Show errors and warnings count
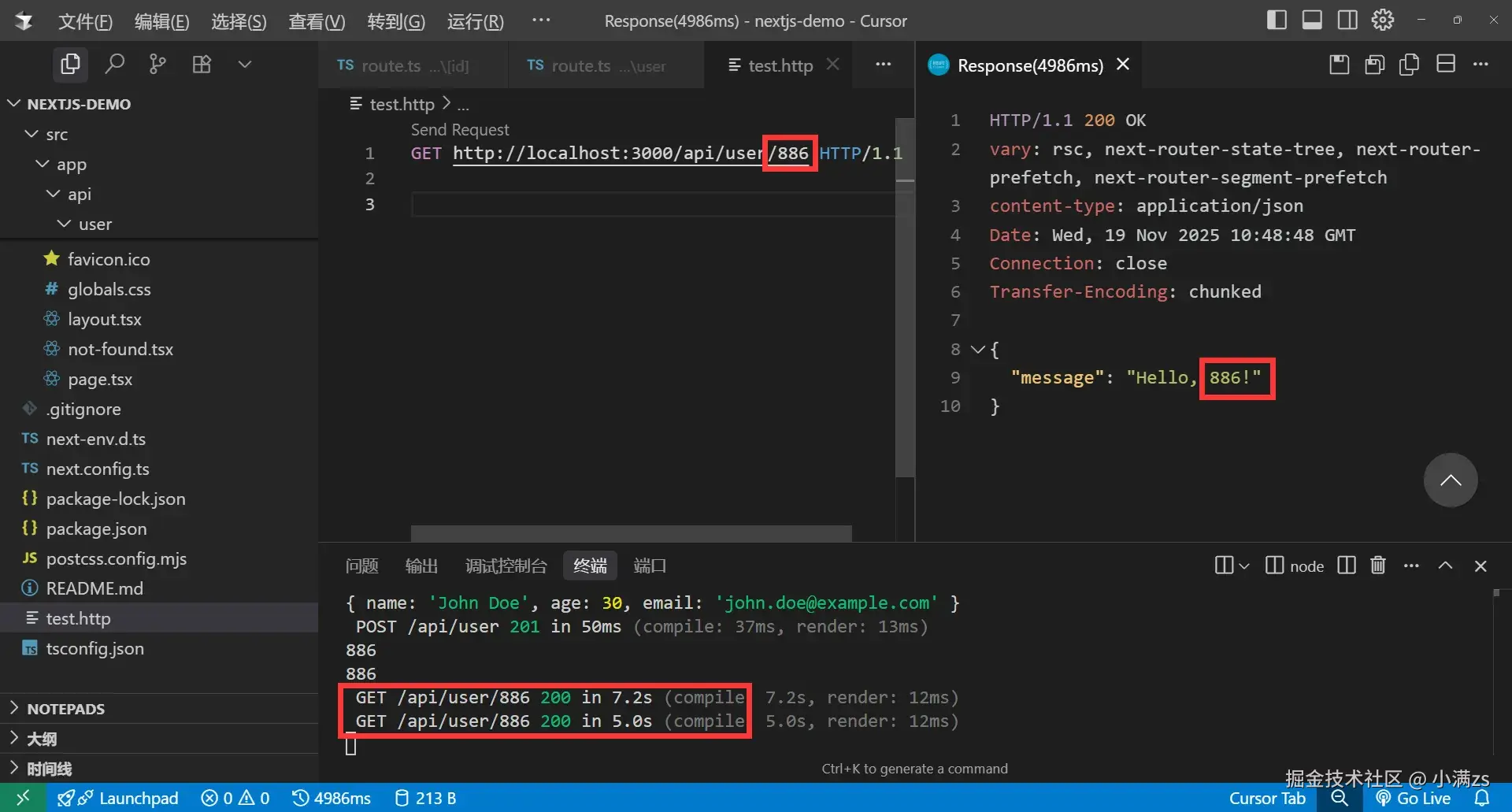The image size is (1512, 812). point(235,798)
